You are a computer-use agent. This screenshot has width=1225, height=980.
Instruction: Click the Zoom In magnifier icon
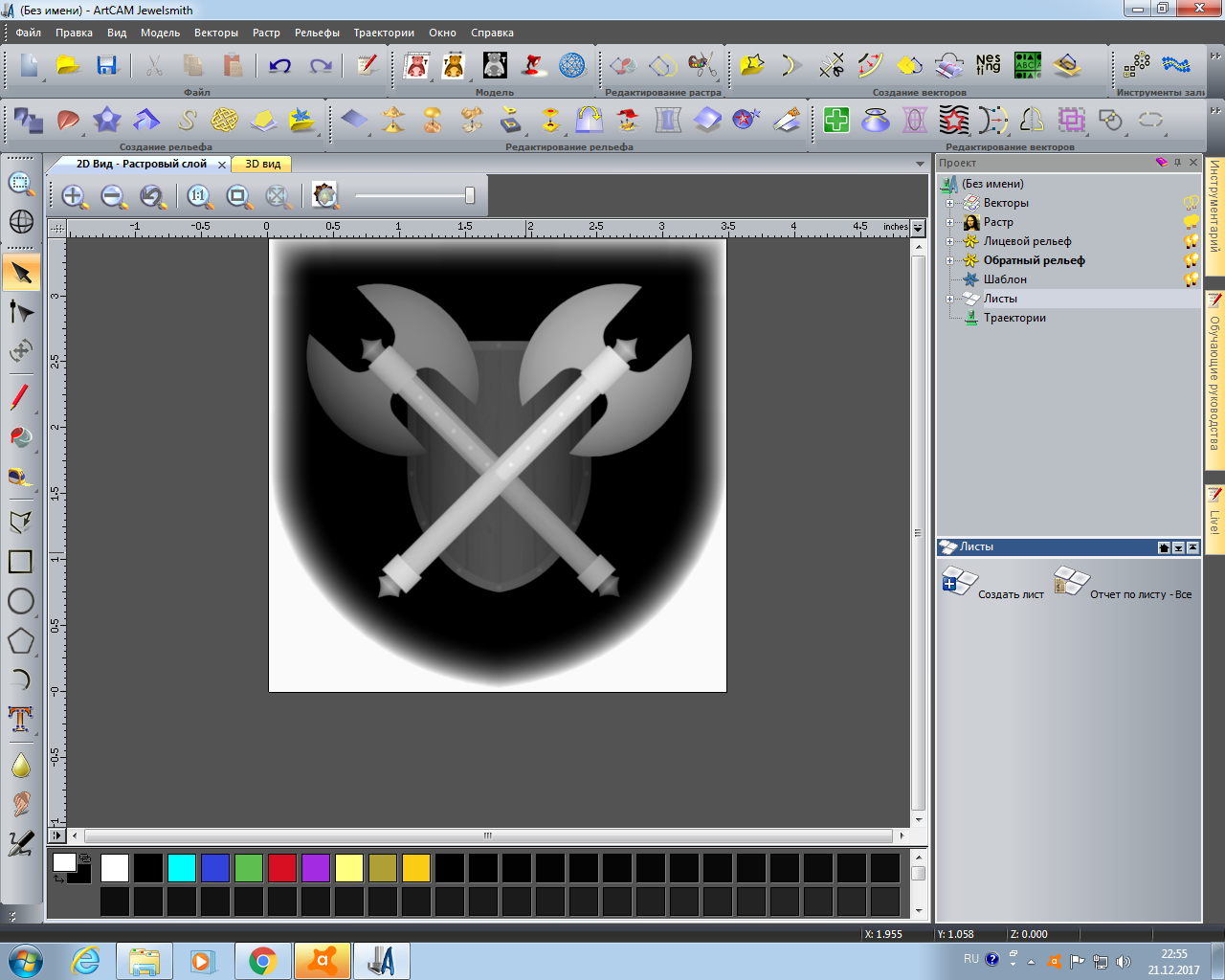point(74,196)
